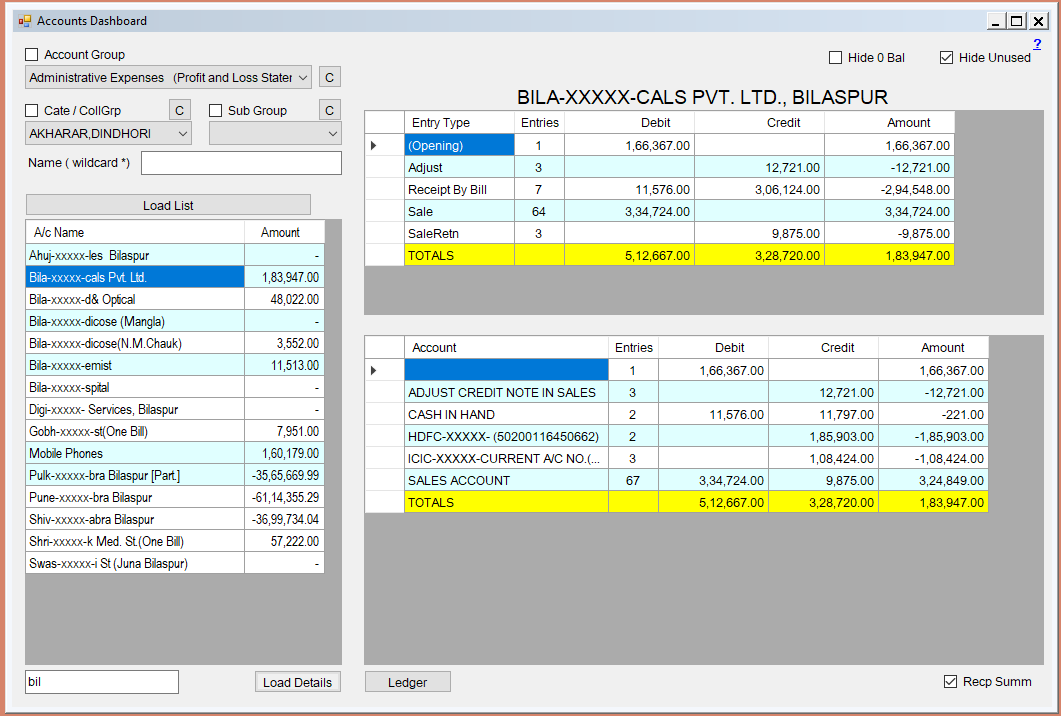Minimize the Accounts Dashboard window
This screenshot has width=1061, height=716.
point(995,21)
